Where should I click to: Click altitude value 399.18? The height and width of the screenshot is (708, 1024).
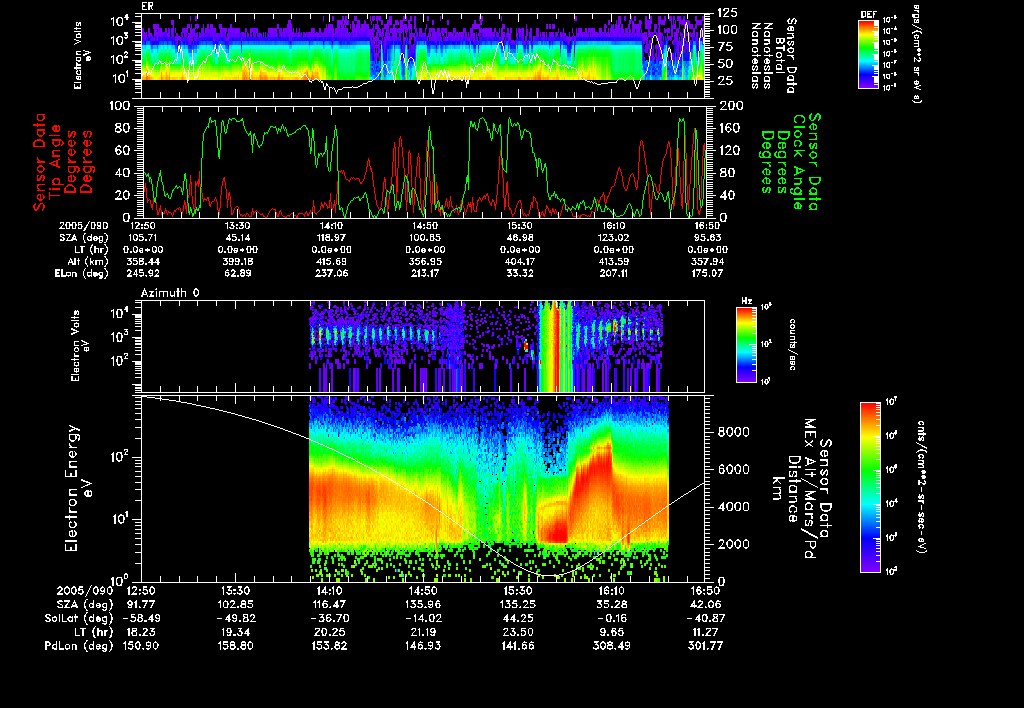238,261
